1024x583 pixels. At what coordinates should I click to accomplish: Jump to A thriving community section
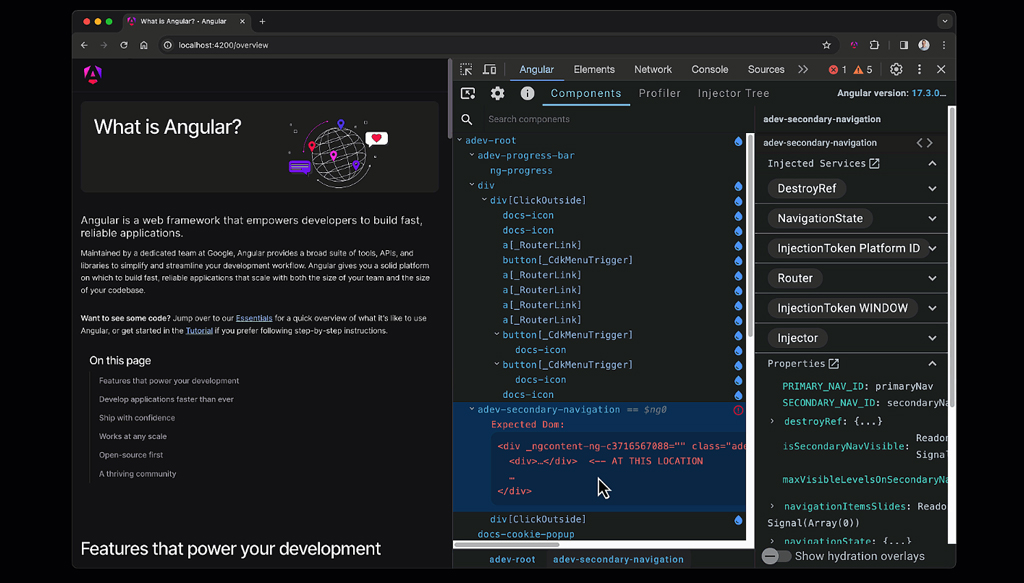pos(137,474)
